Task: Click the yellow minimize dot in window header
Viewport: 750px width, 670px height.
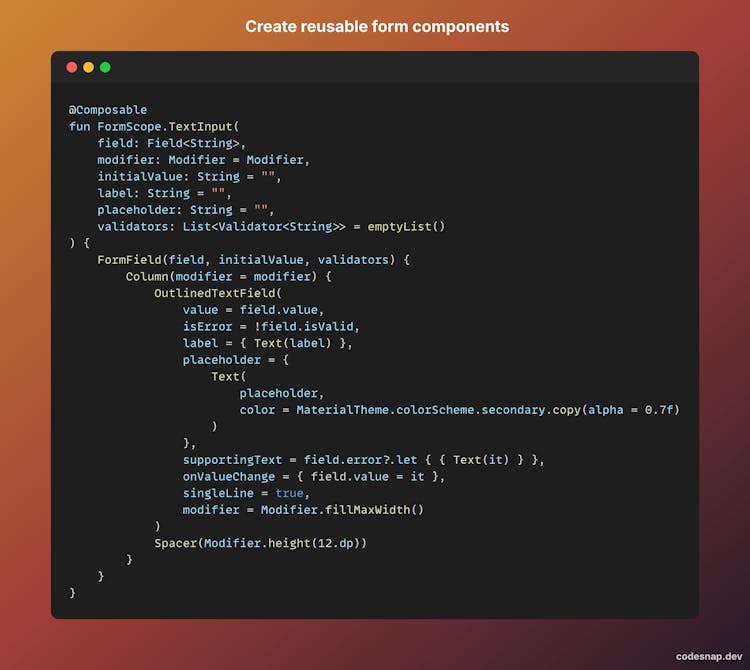Action: [88, 67]
